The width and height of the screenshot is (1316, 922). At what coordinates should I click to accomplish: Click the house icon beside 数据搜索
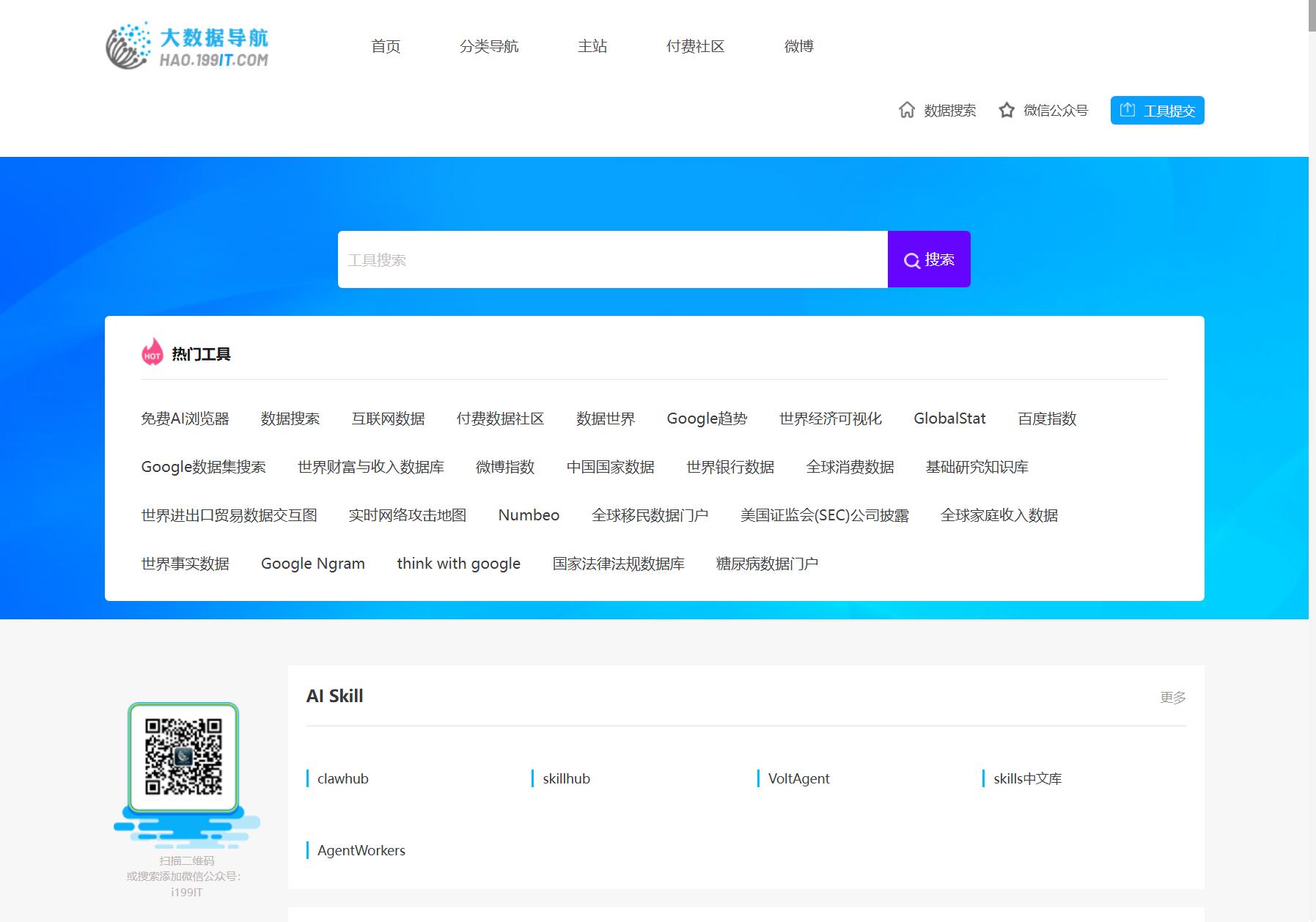click(x=907, y=110)
